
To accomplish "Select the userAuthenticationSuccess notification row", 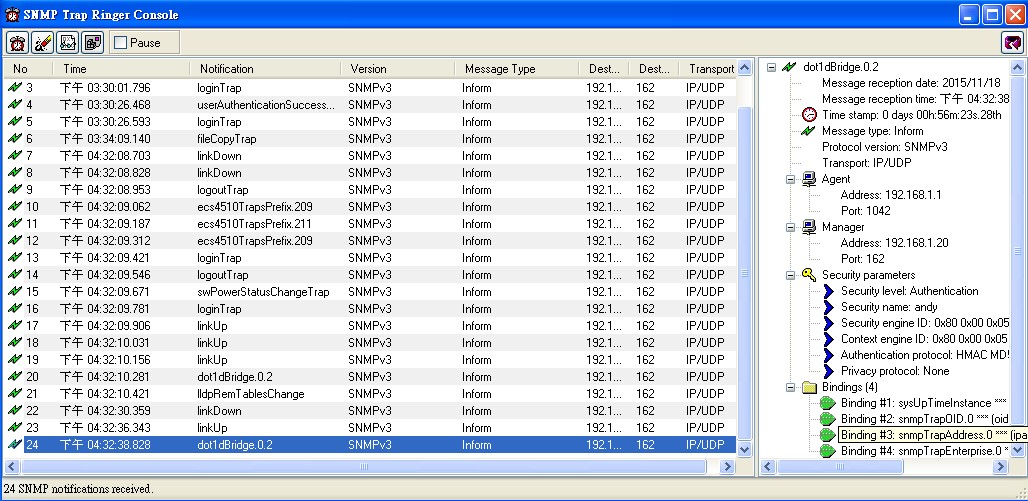I will click(370, 105).
